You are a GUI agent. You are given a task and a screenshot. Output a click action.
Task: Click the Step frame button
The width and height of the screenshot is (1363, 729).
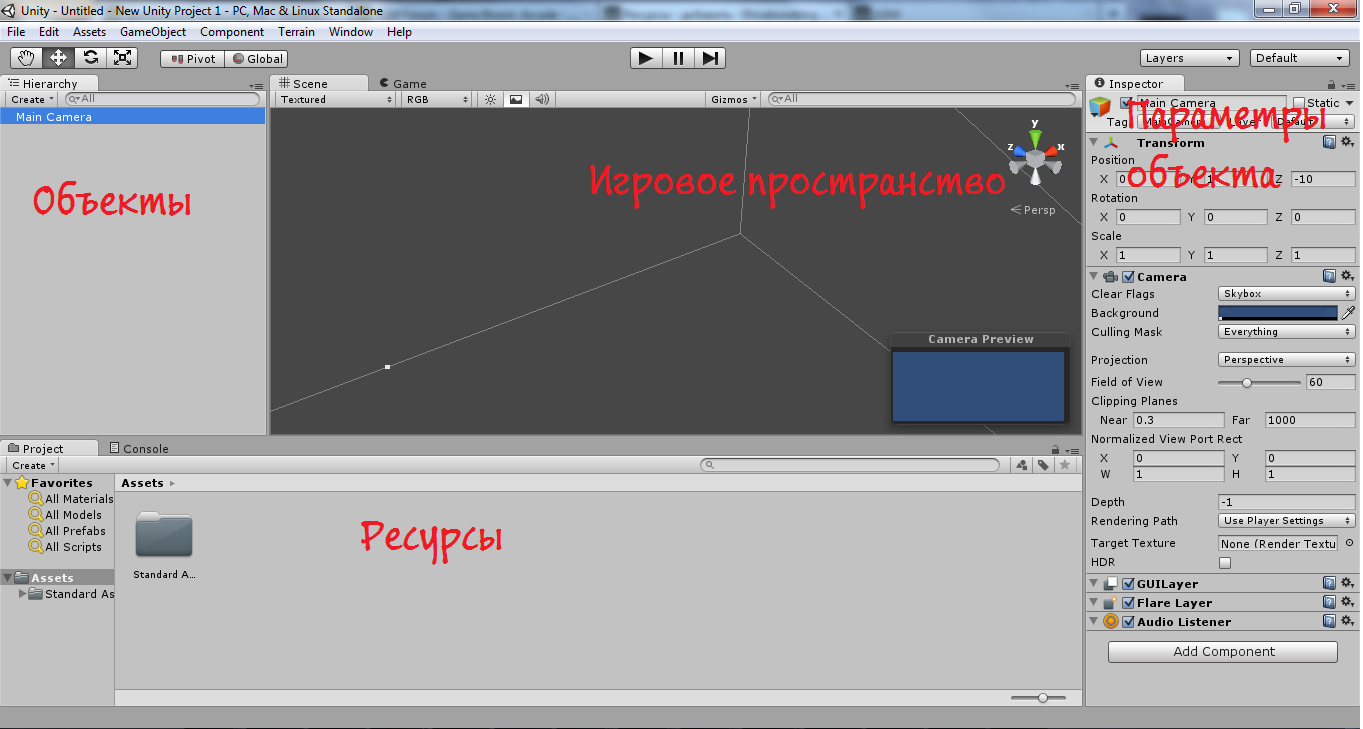tap(709, 58)
